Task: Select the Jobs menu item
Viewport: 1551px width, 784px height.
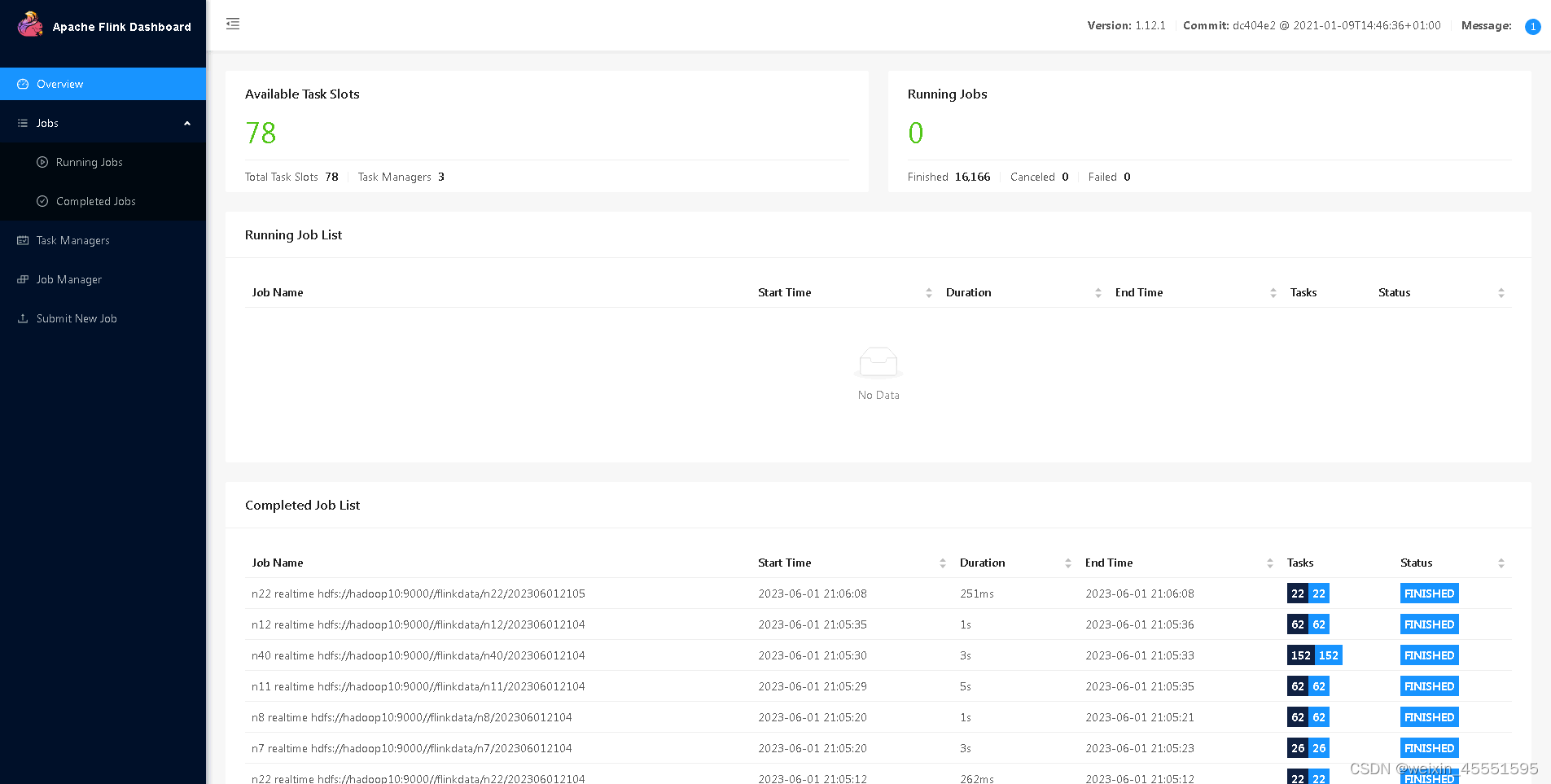Action: click(47, 122)
